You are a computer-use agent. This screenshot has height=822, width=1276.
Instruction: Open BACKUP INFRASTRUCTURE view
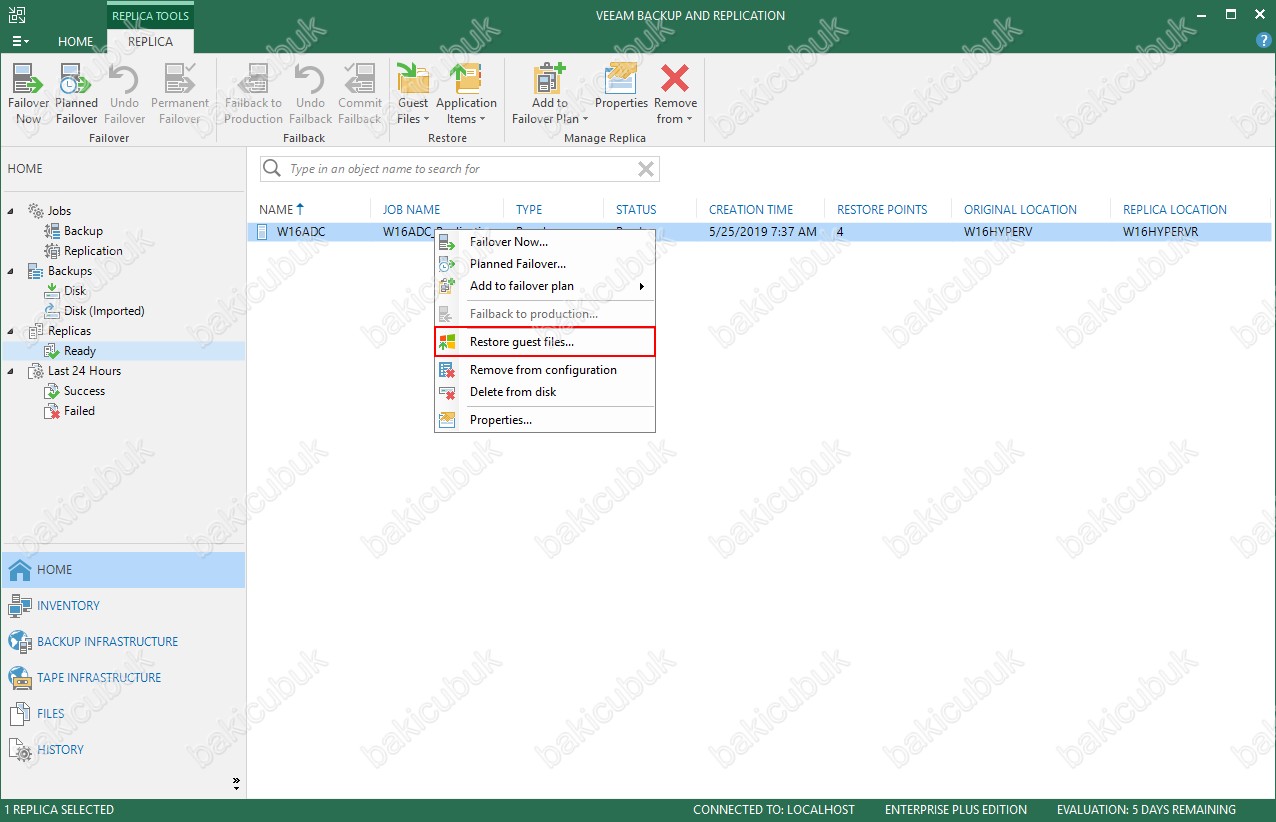point(122,642)
